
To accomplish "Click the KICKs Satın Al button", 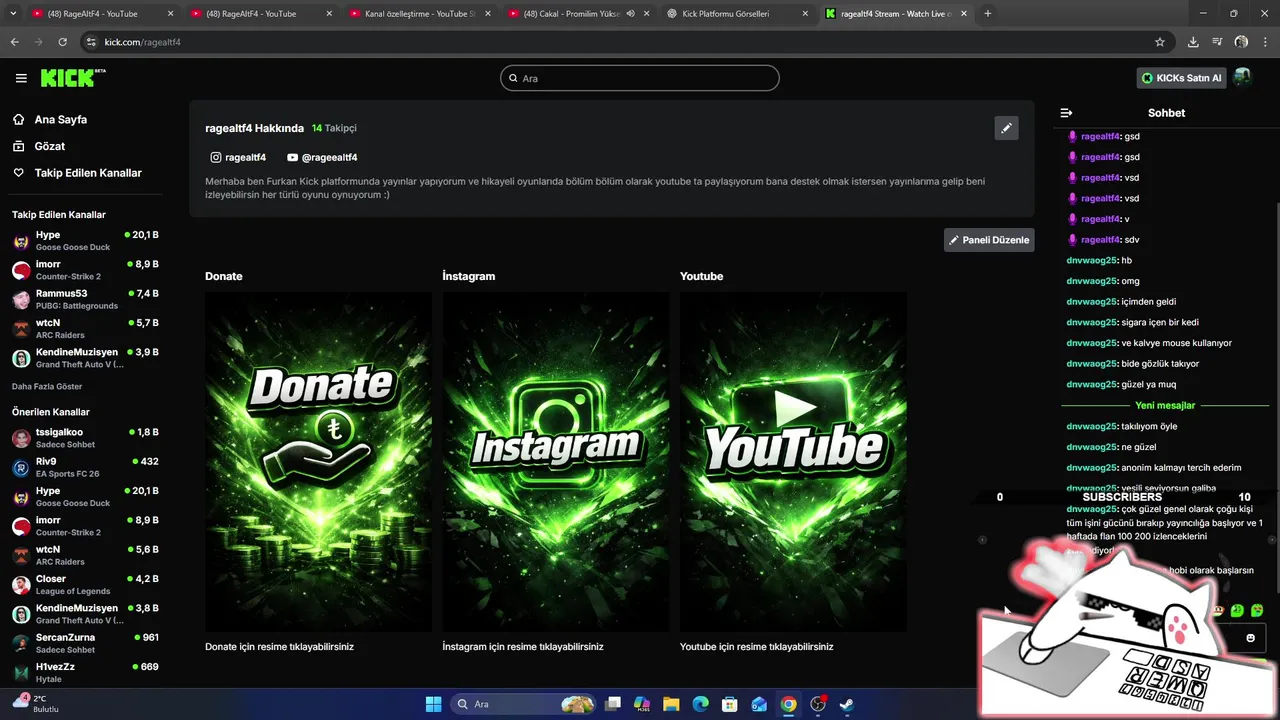I will tap(1181, 78).
